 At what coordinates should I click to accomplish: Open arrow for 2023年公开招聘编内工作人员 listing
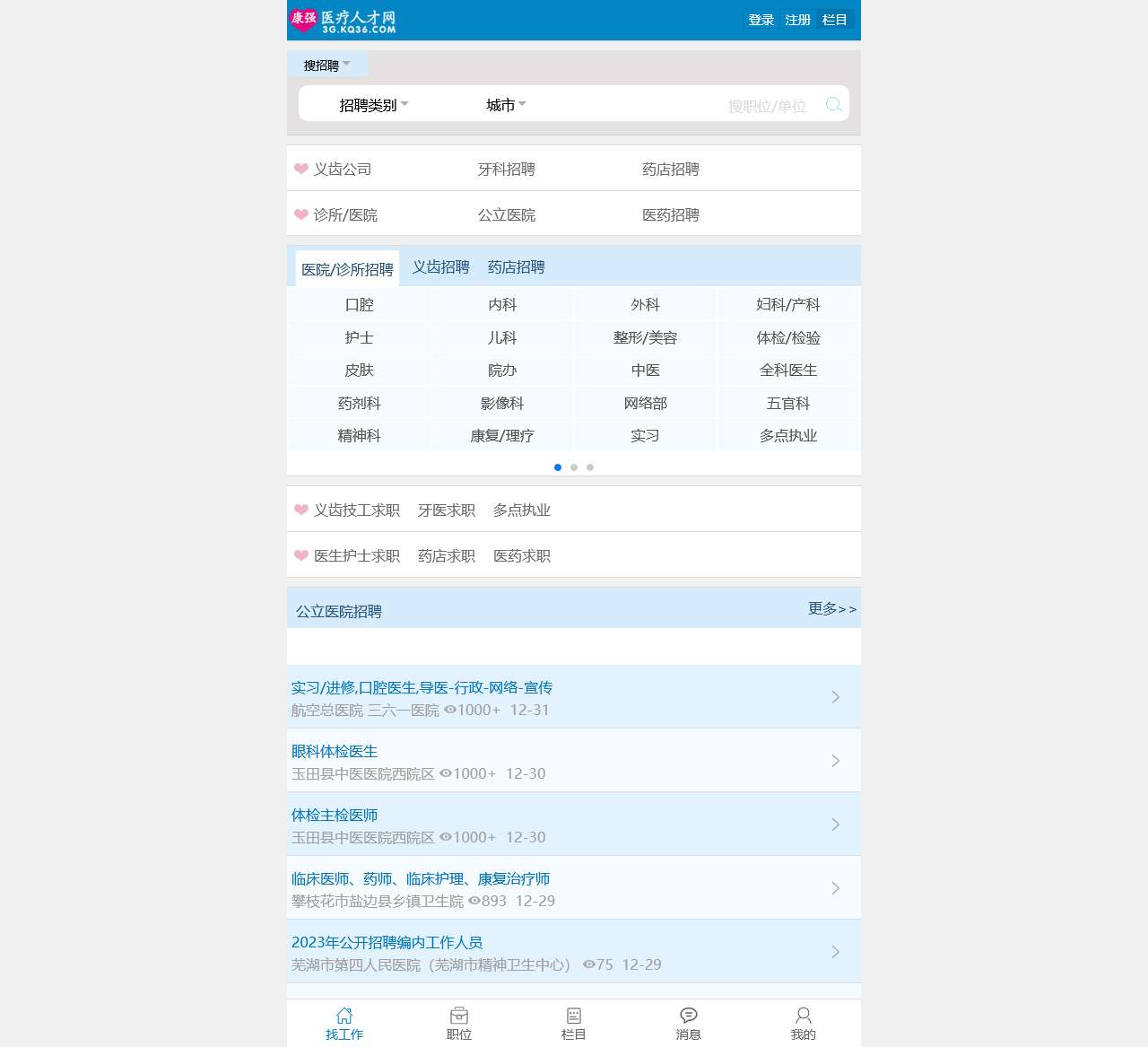[x=836, y=952]
